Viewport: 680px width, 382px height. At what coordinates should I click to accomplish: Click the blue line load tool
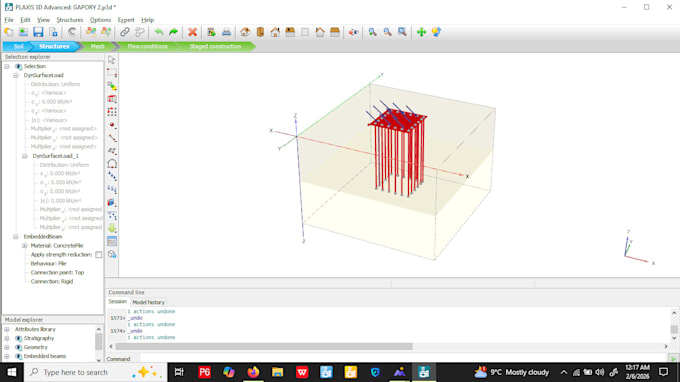[x=112, y=189]
